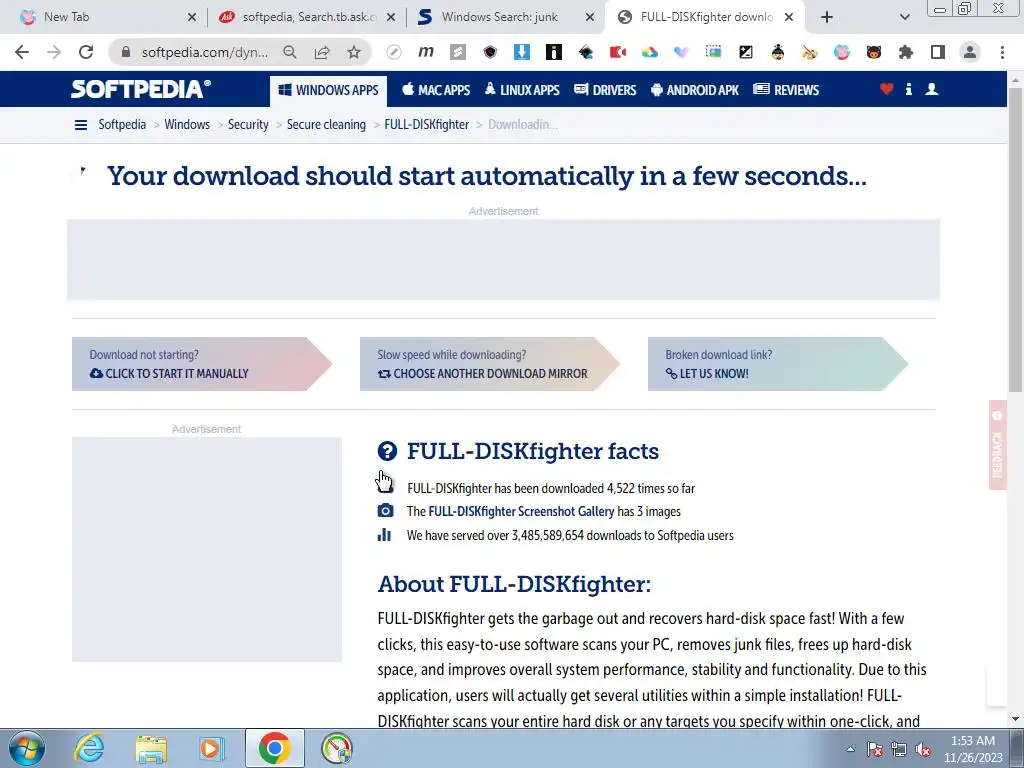Open a new browser tab with plus button
The image size is (1024, 768).
827,17
